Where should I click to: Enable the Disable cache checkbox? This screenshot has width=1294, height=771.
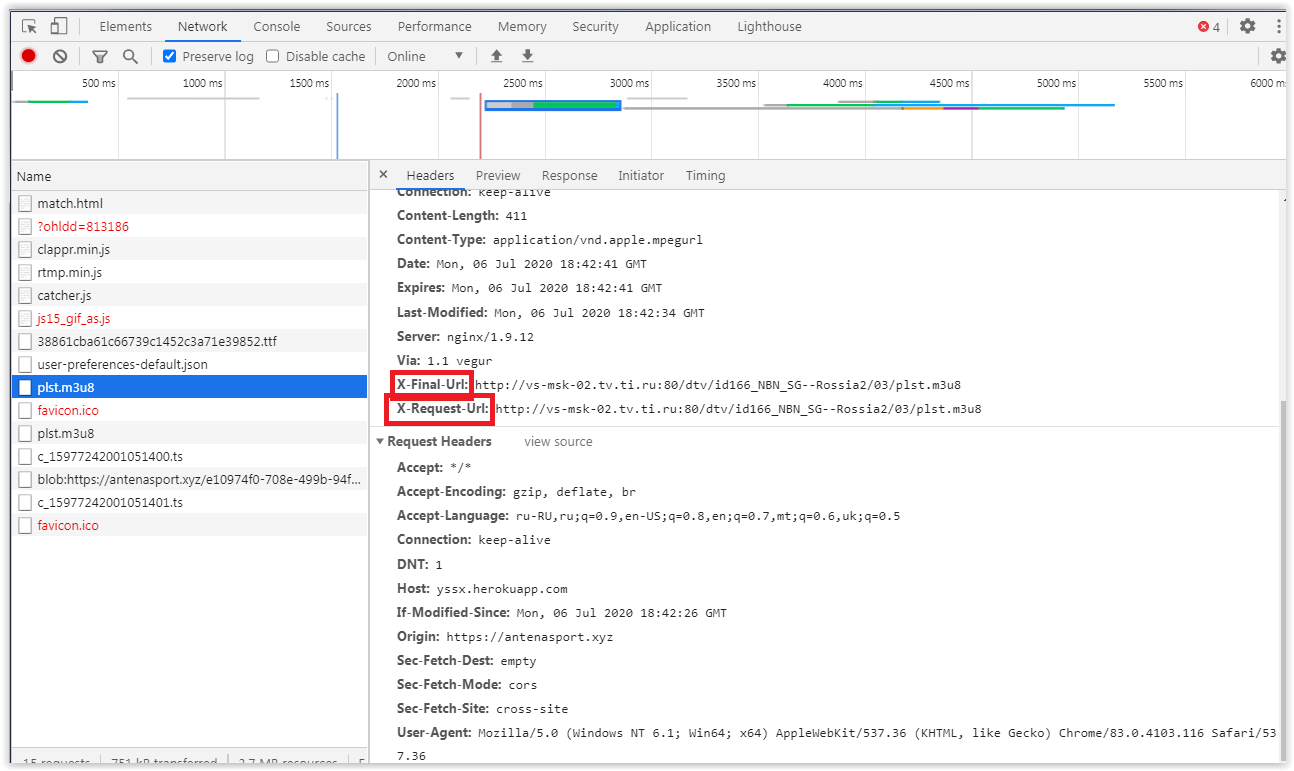tap(273, 56)
